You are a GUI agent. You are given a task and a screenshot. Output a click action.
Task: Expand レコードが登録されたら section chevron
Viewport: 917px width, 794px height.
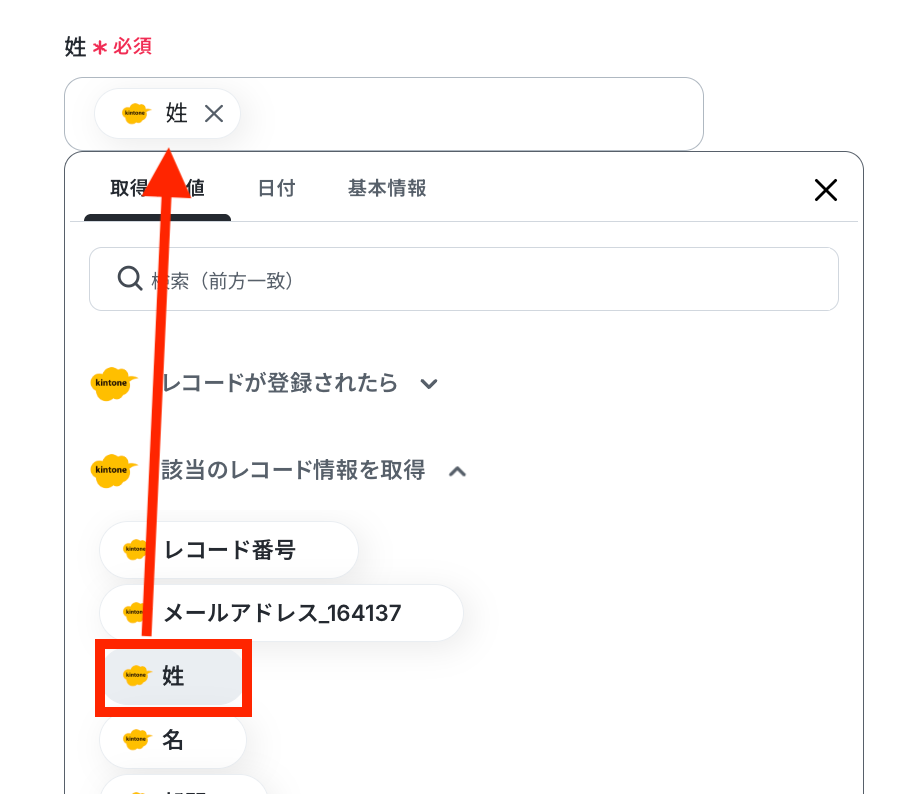pyautogui.click(x=429, y=384)
